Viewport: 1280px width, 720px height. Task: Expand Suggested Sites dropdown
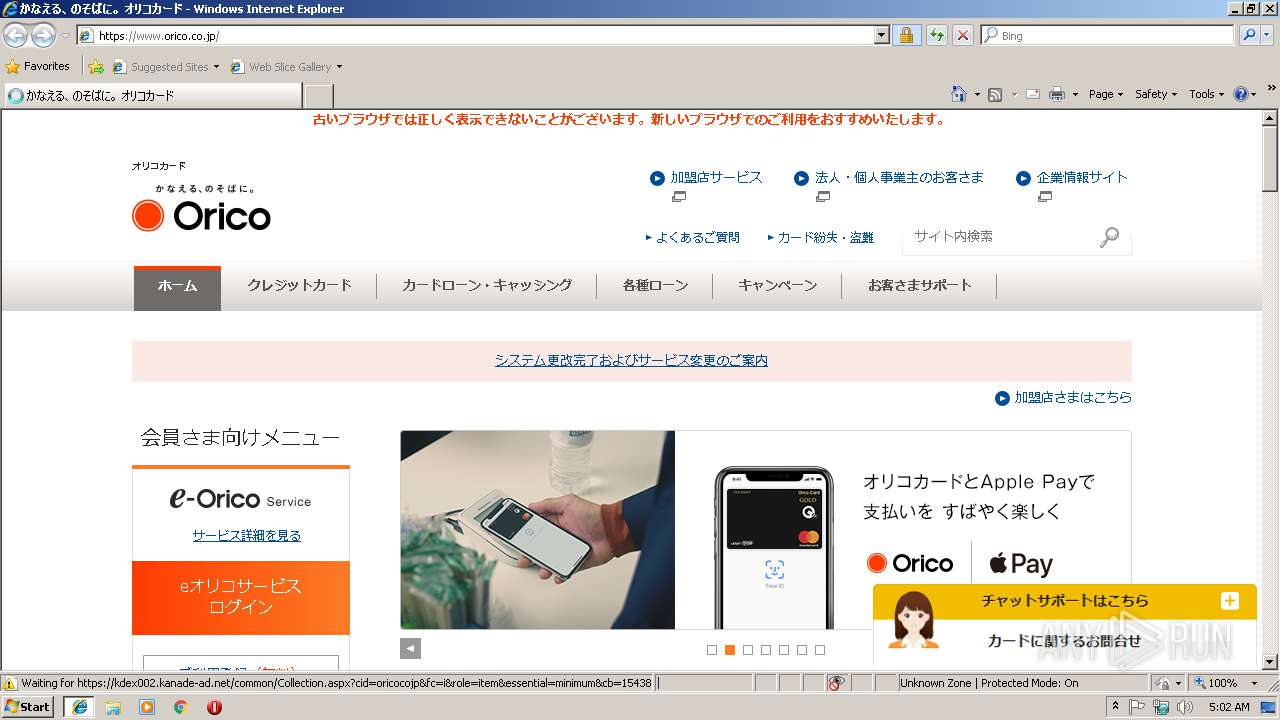tap(216, 67)
